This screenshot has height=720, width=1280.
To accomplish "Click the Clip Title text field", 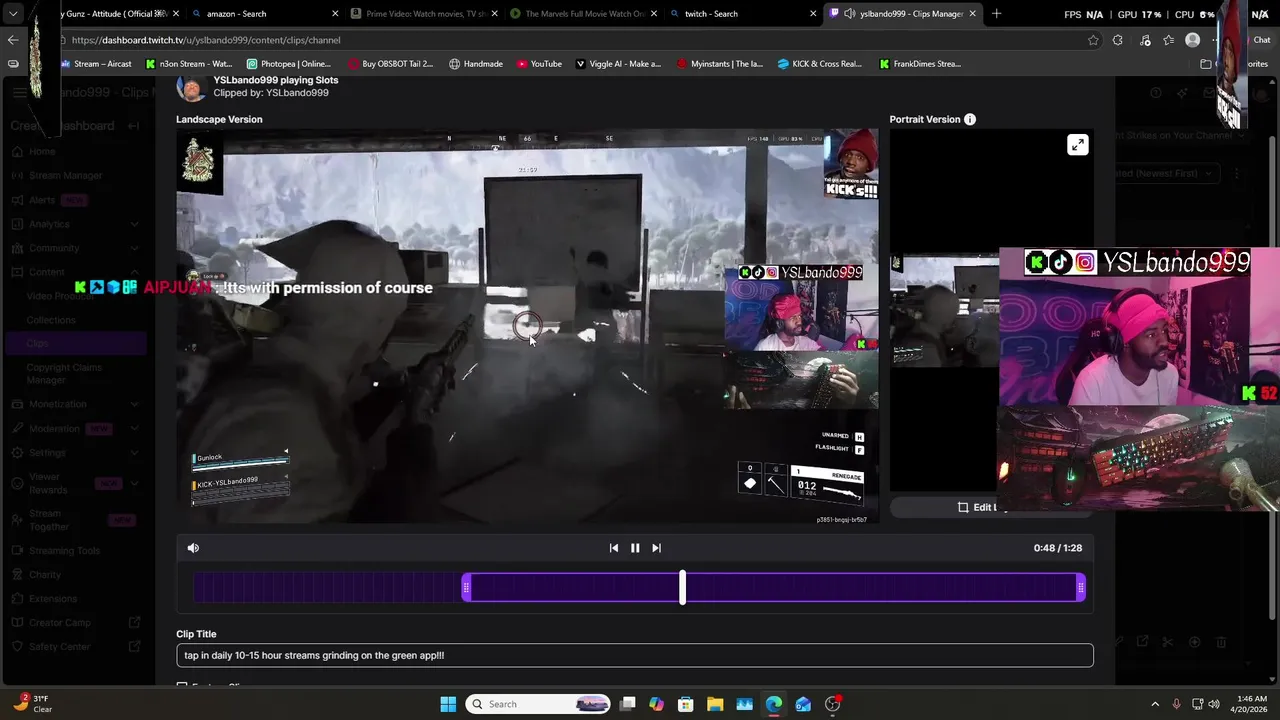I will pyautogui.click(x=635, y=655).
